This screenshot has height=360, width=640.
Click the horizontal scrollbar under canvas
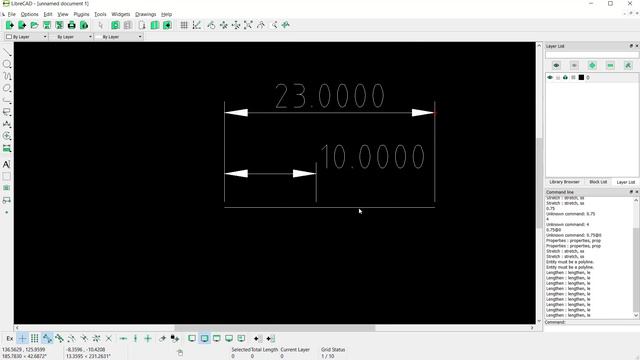click(x=275, y=328)
